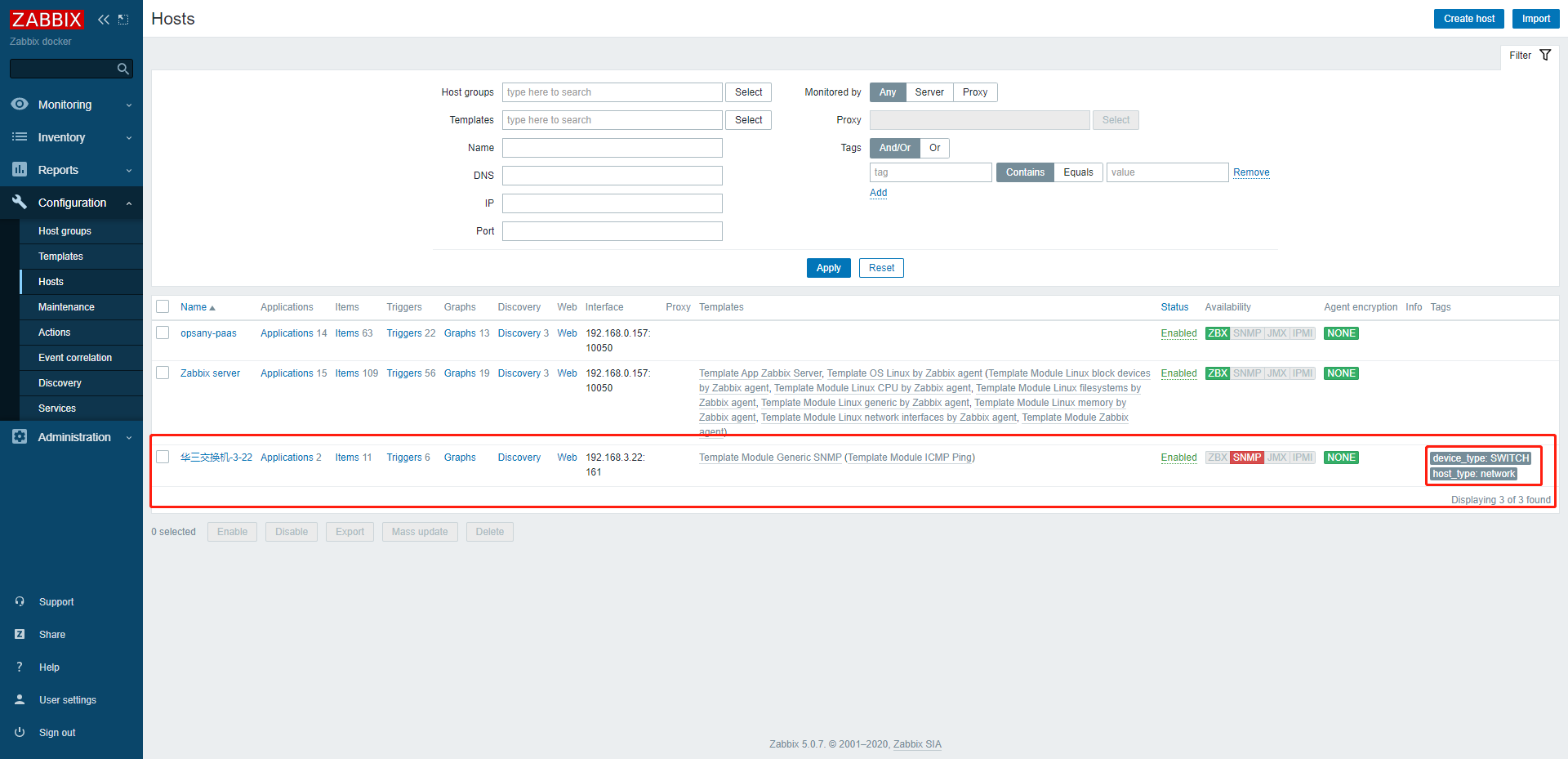Select Any for Monitored by

tap(888, 92)
